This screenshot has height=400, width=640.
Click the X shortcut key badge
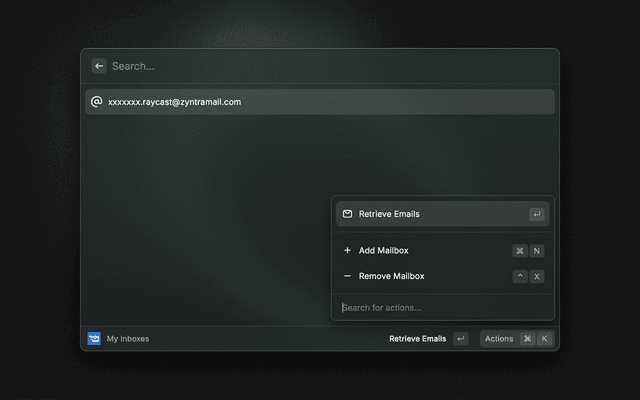(x=537, y=276)
